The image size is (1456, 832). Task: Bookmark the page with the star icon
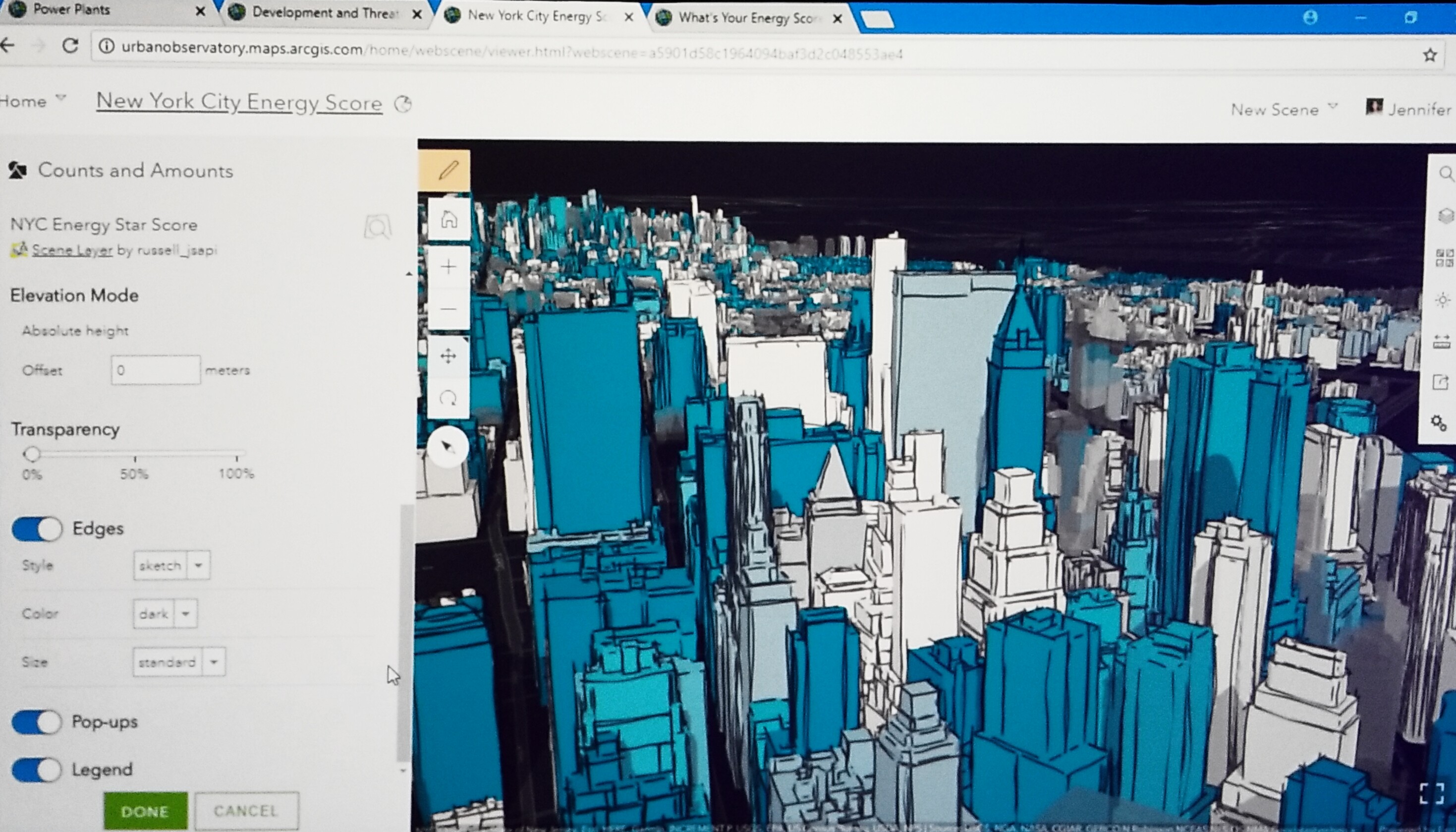tap(1429, 55)
